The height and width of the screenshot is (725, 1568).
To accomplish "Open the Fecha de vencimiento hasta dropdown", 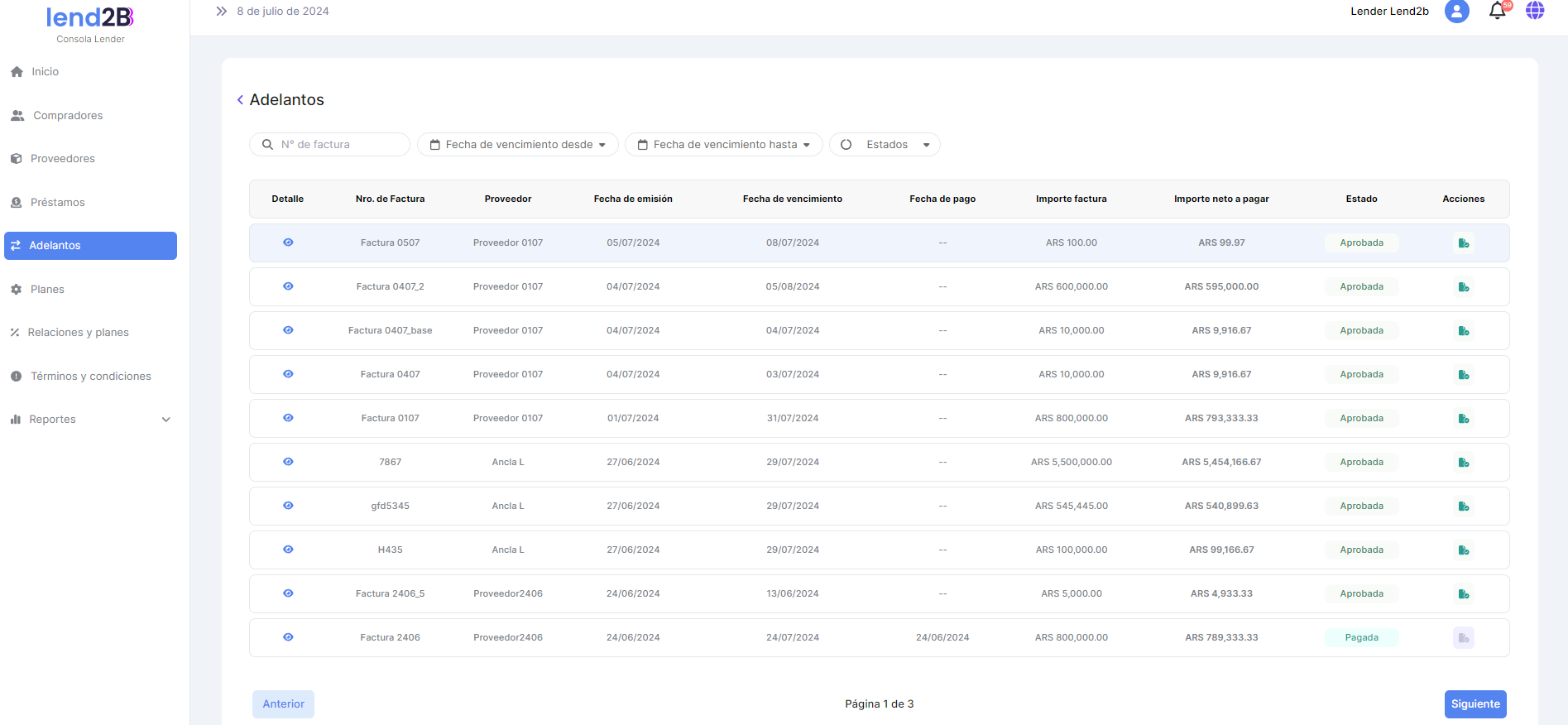I will [x=723, y=145].
